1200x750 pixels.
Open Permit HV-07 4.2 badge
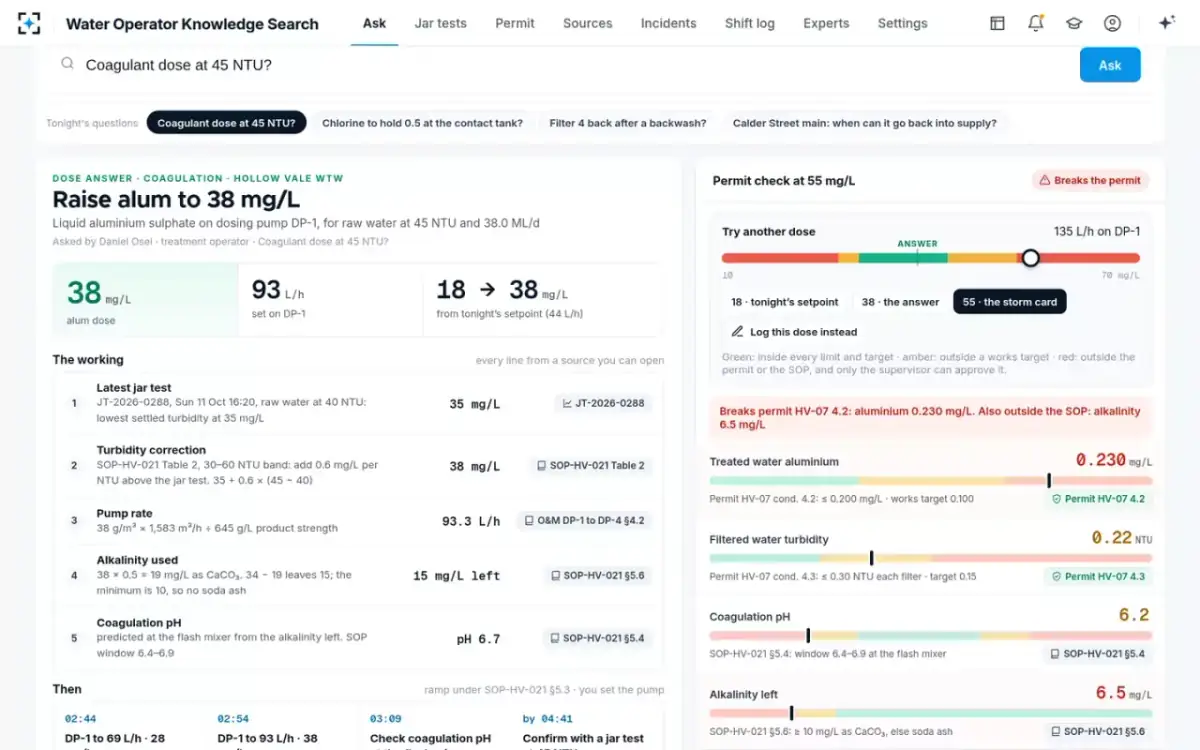click(1097, 498)
